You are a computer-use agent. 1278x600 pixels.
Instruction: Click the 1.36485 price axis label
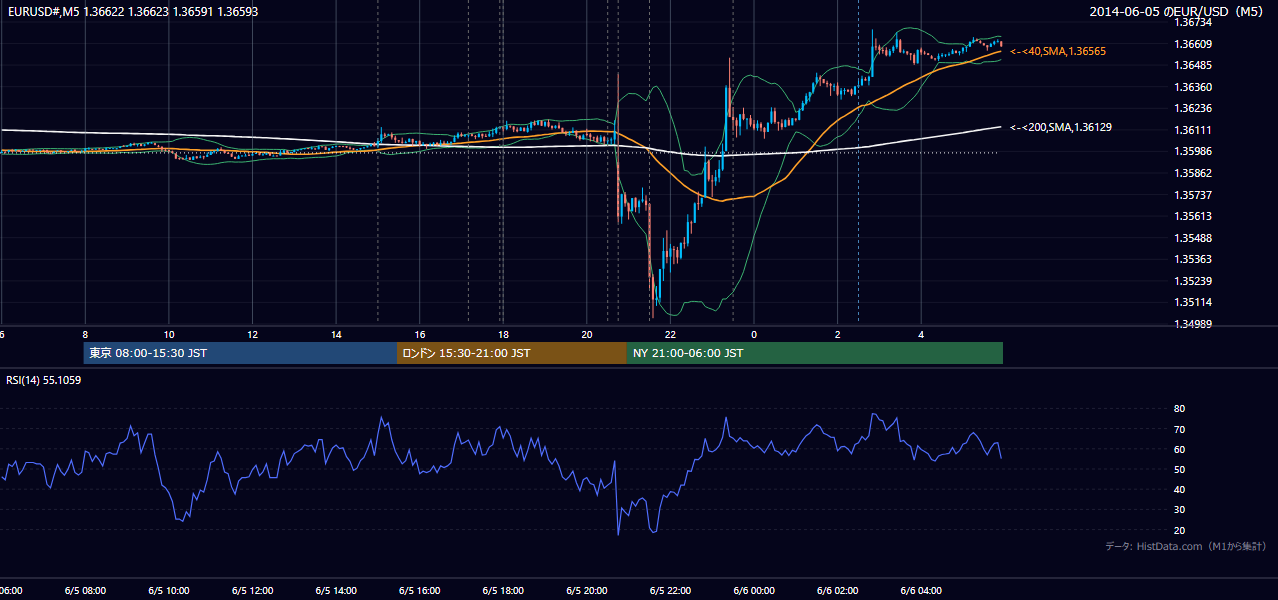coord(1192,65)
